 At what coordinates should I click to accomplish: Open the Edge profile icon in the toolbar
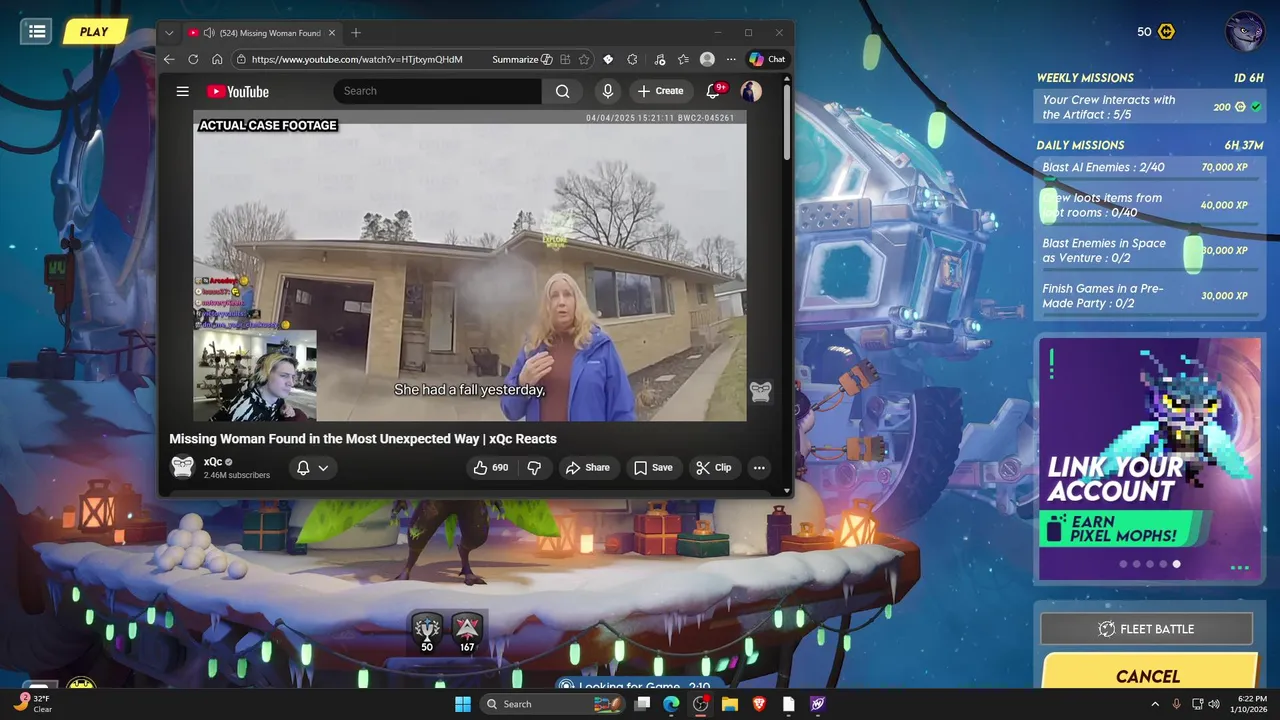[707, 59]
